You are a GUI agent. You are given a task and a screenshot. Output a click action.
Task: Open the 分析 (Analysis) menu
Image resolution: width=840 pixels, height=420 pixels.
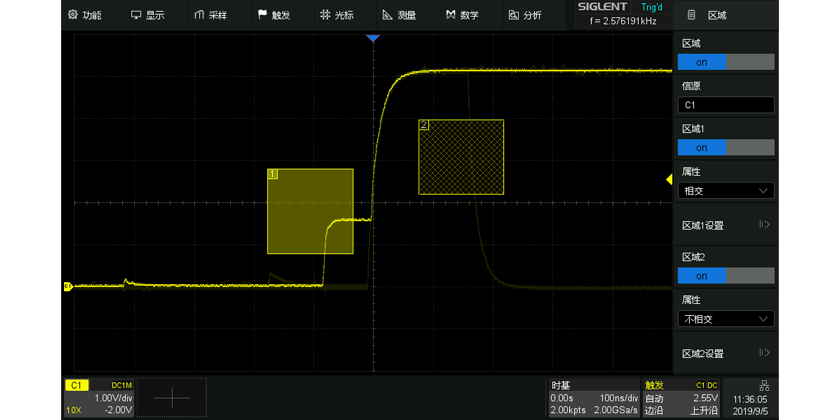[525, 15]
